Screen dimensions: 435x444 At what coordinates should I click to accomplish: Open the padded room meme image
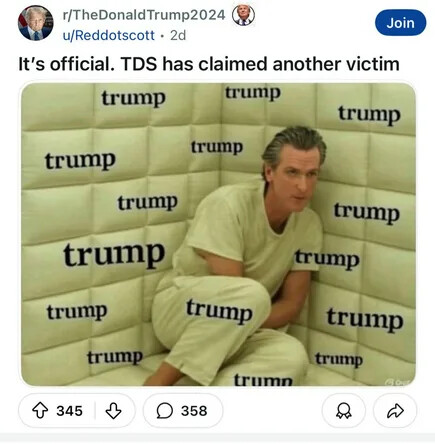coord(218,234)
